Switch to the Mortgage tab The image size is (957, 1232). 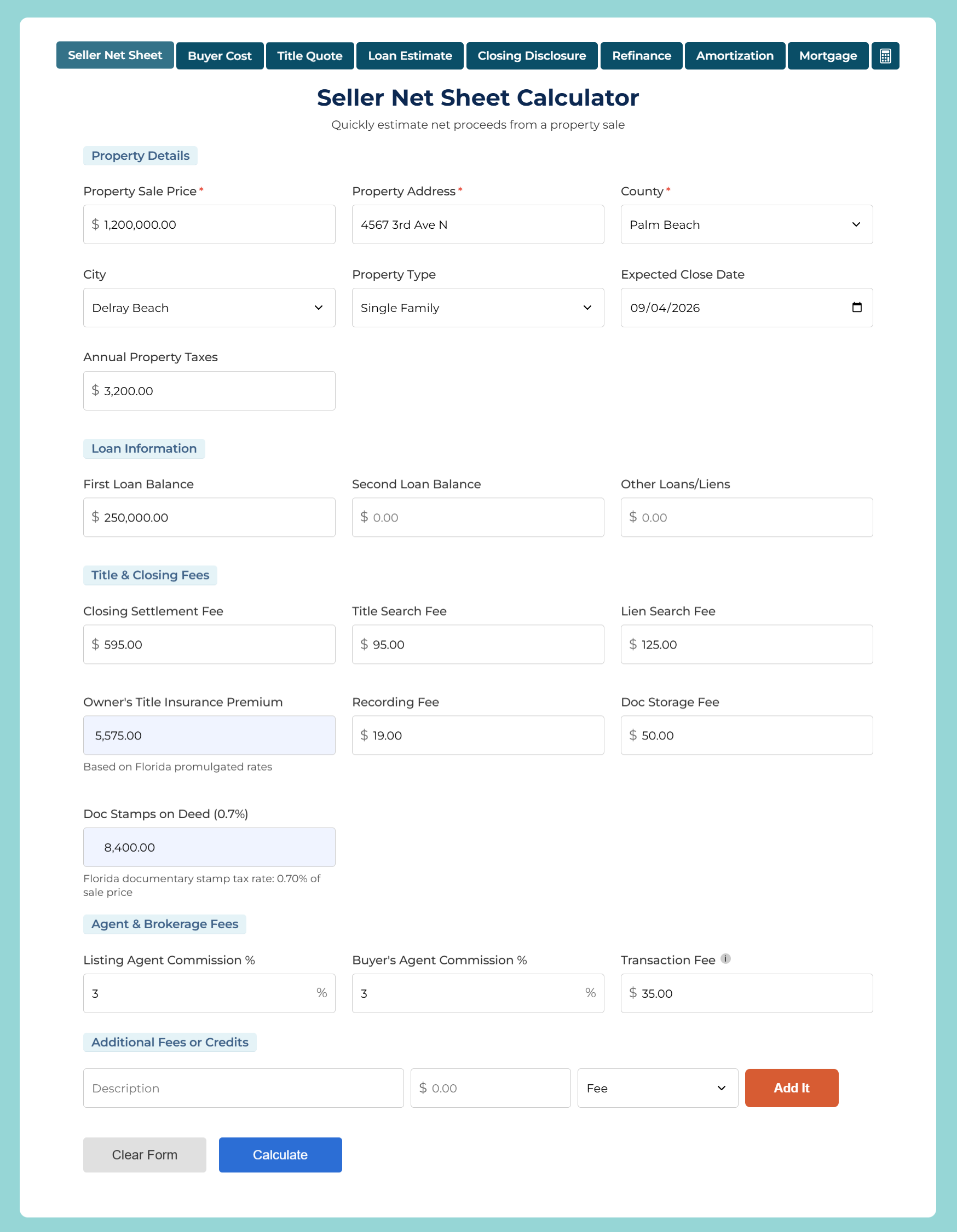pyautogui.click(x=827, y=55)
